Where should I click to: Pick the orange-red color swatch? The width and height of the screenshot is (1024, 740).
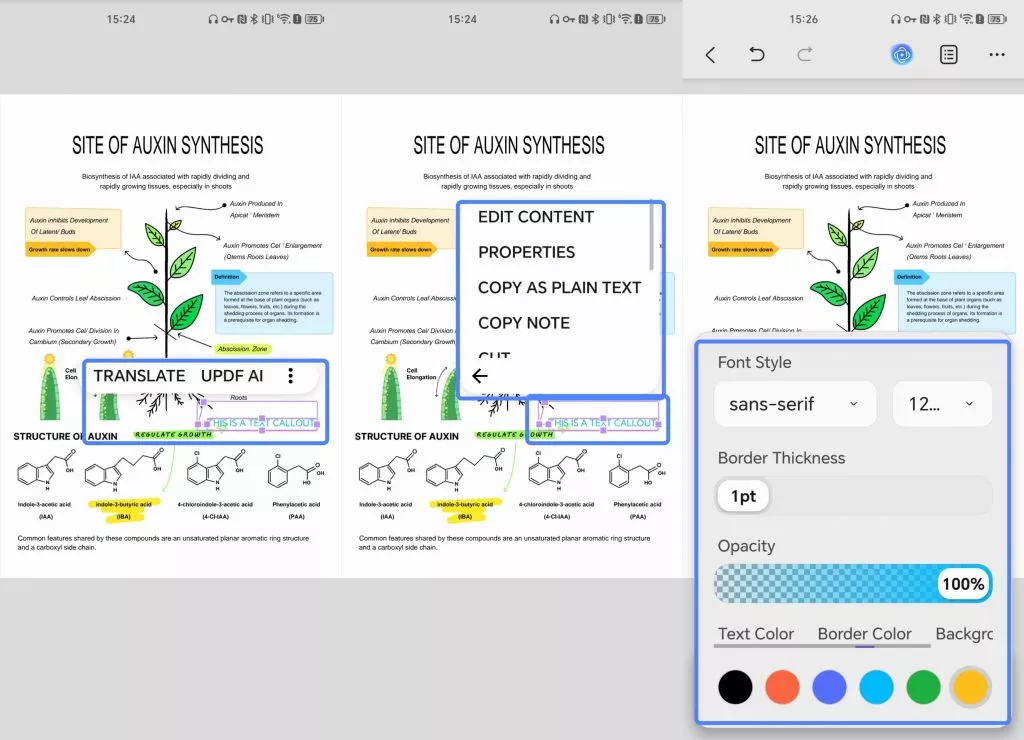point(782,687)
